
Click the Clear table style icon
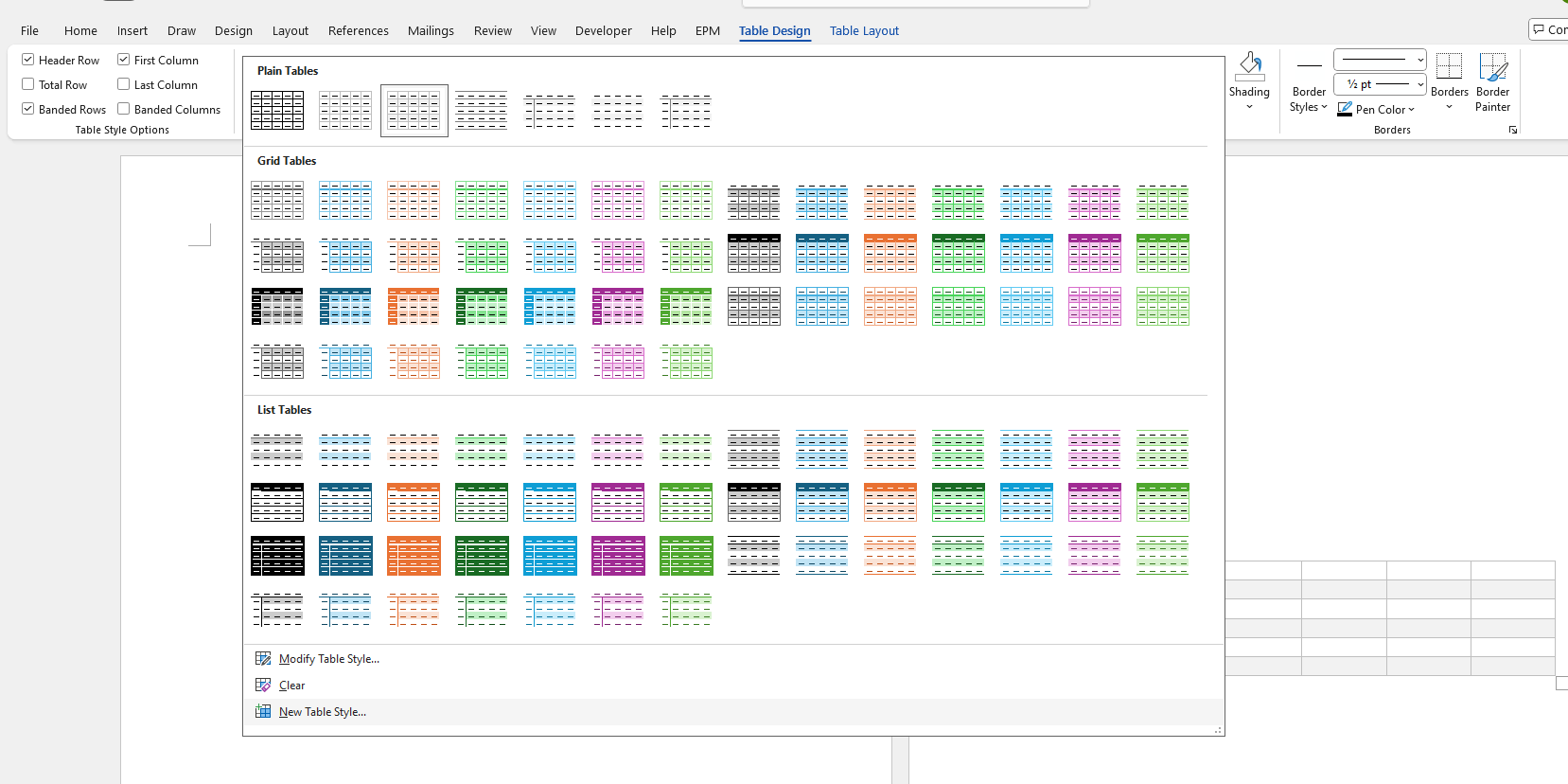[x=263, y=686]
